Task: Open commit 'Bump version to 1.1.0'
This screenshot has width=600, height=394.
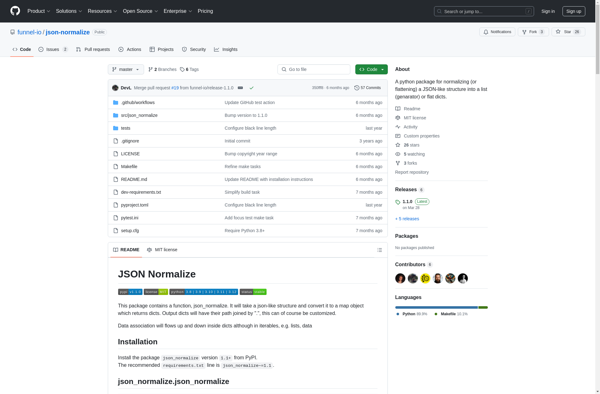Action: tap(246, 115)
